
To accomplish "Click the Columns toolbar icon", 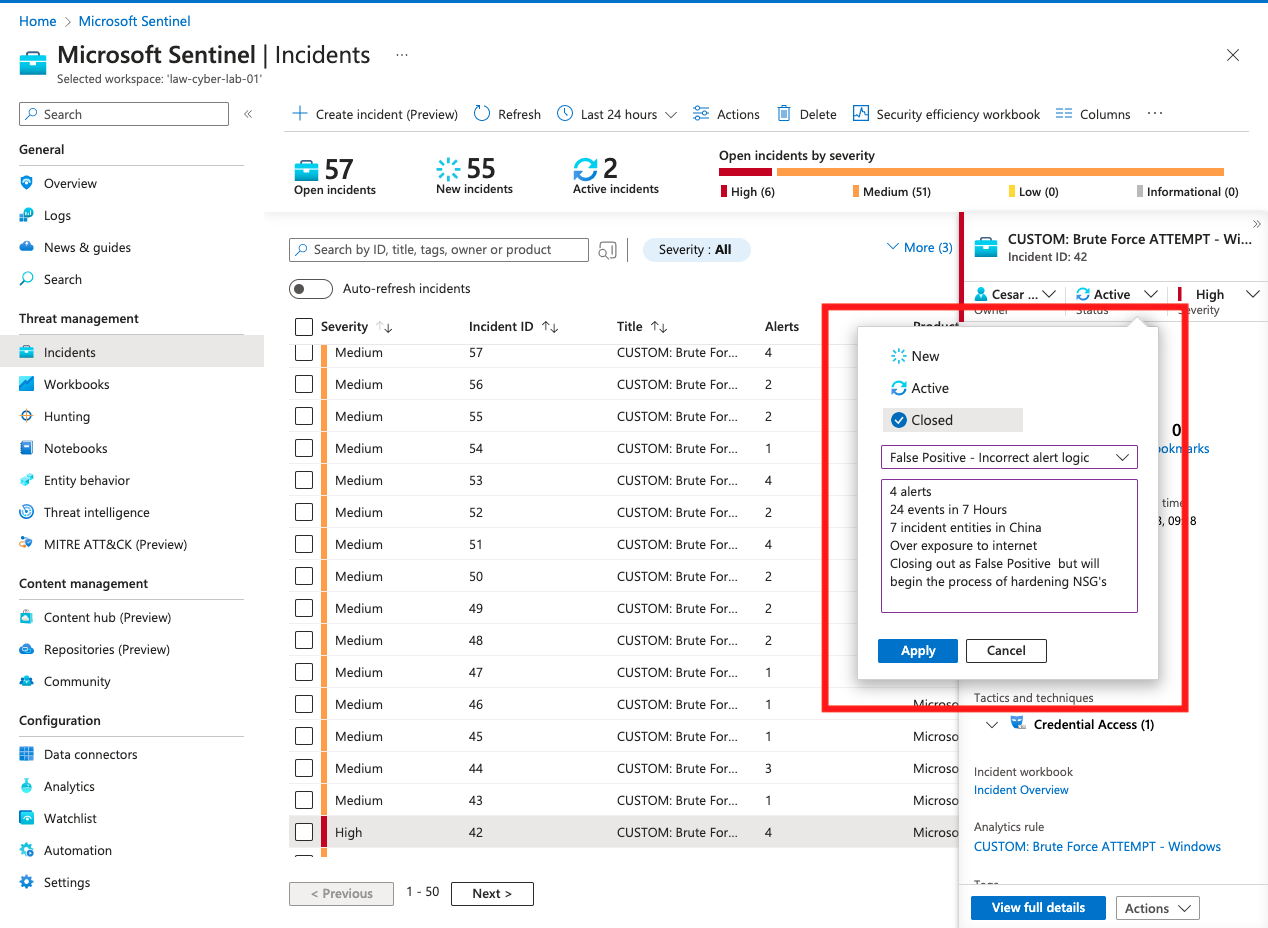I will (1064, 114).
